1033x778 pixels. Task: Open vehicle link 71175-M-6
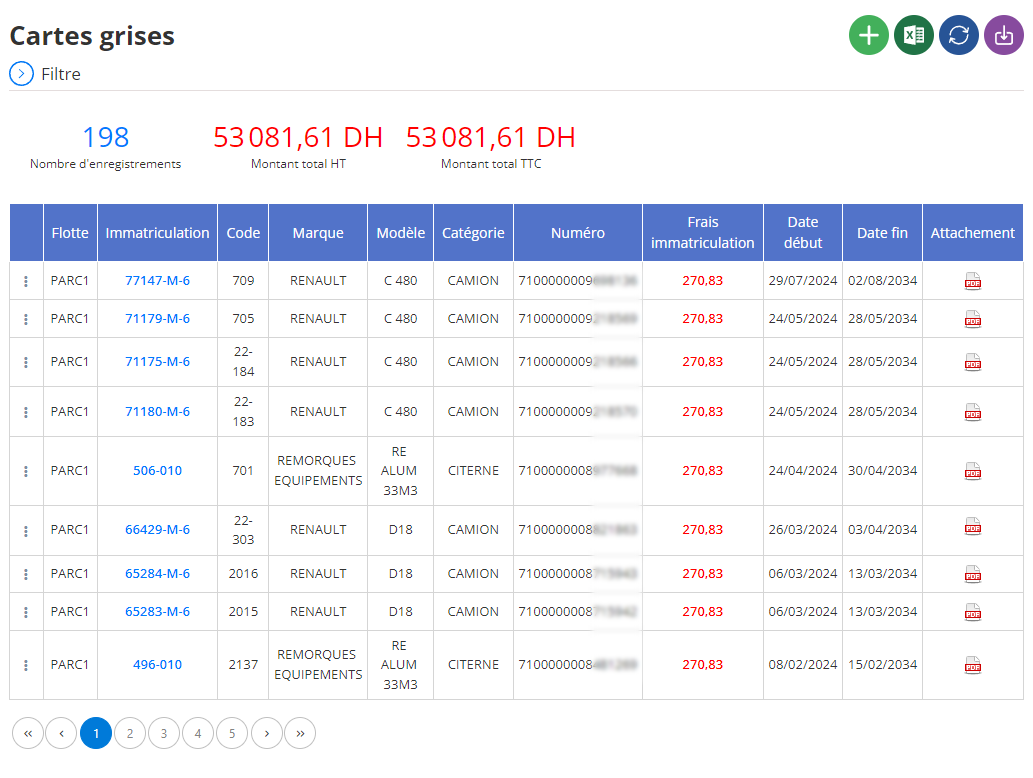pyautogui.click(x=157, y=362)
